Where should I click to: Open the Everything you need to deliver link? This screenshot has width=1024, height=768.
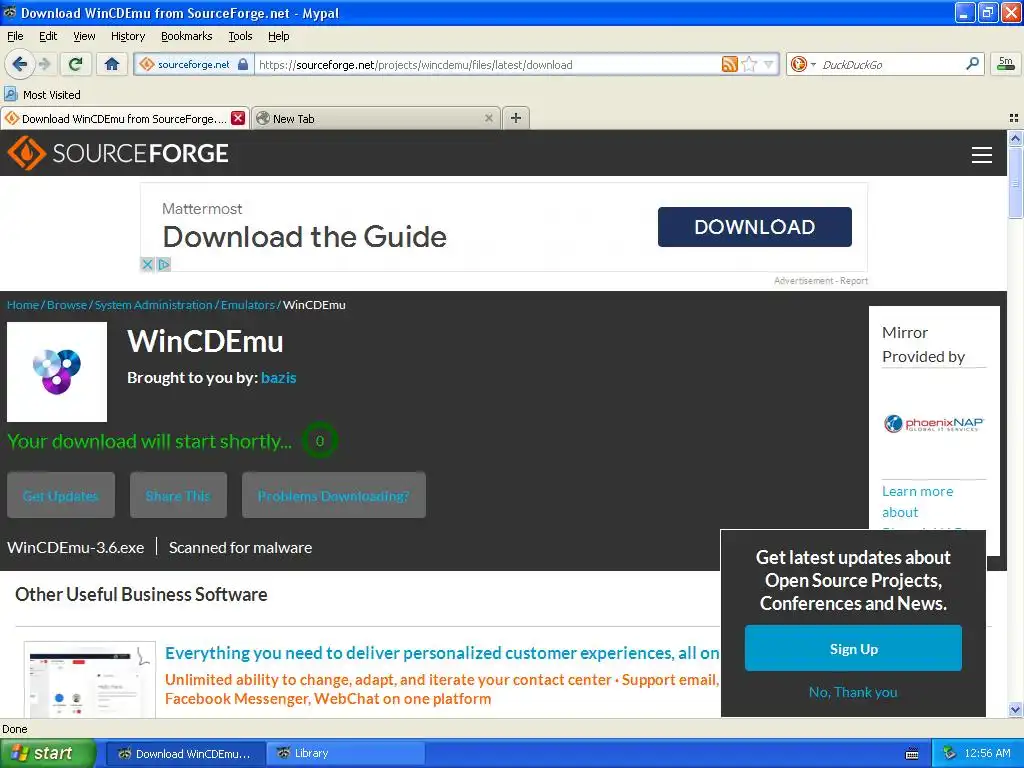[442, 653]
